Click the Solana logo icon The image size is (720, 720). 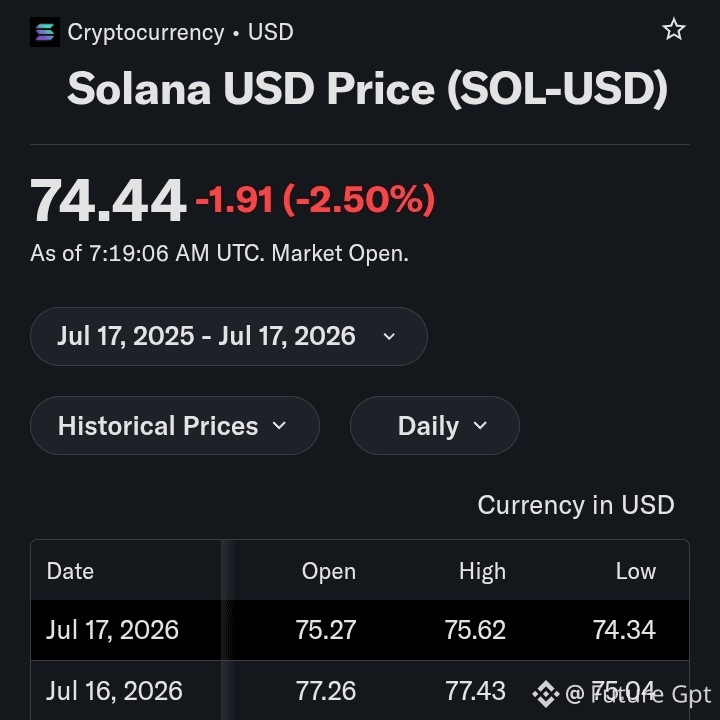tap(45, 32)
